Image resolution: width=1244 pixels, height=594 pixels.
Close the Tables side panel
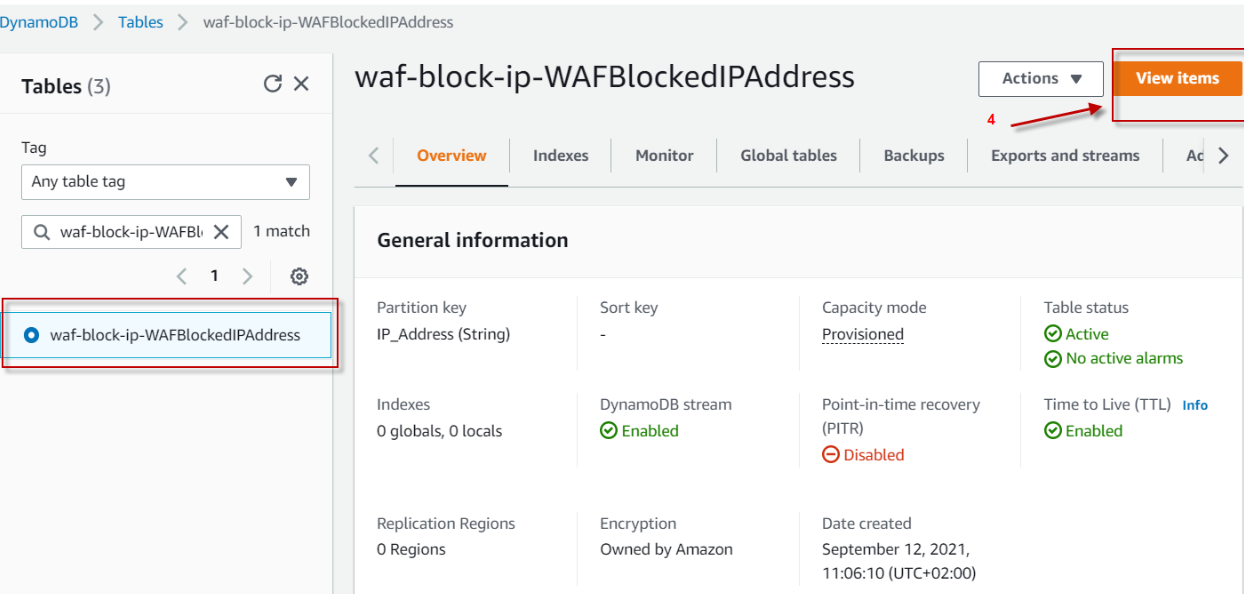point(301,84)
